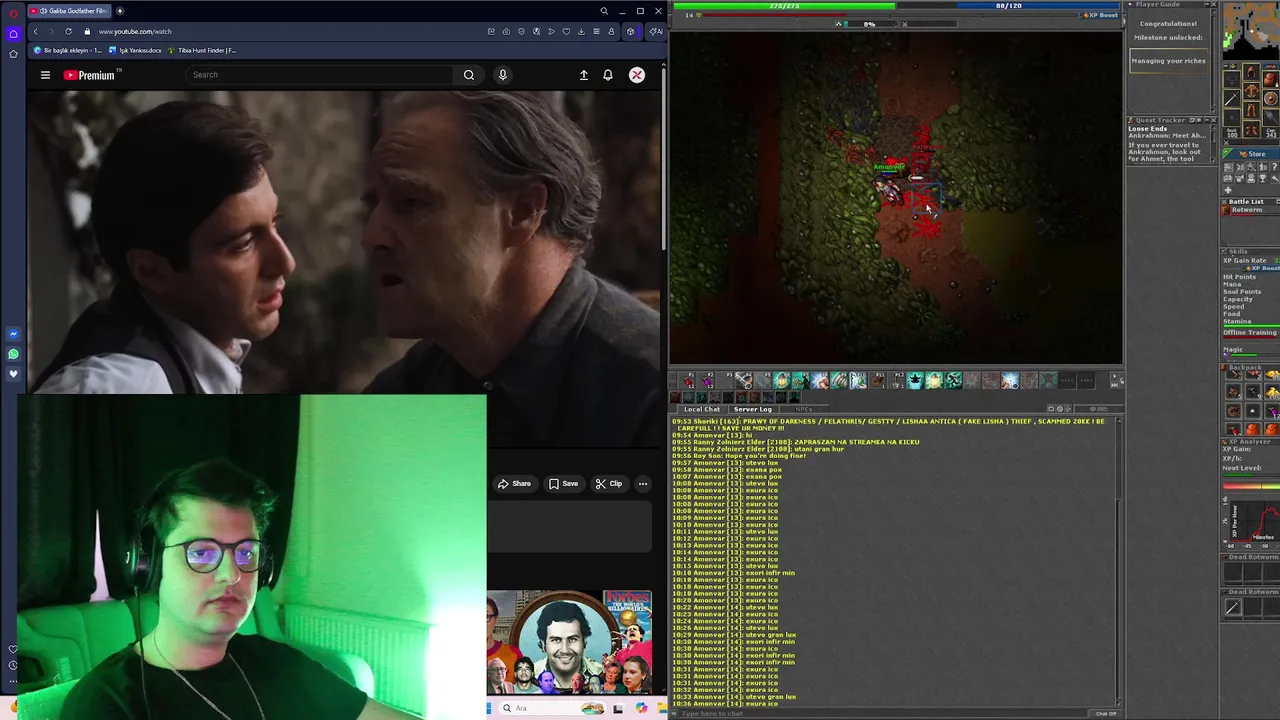
Task: Save the video to a playlist
Action: [x=564, y=484]
